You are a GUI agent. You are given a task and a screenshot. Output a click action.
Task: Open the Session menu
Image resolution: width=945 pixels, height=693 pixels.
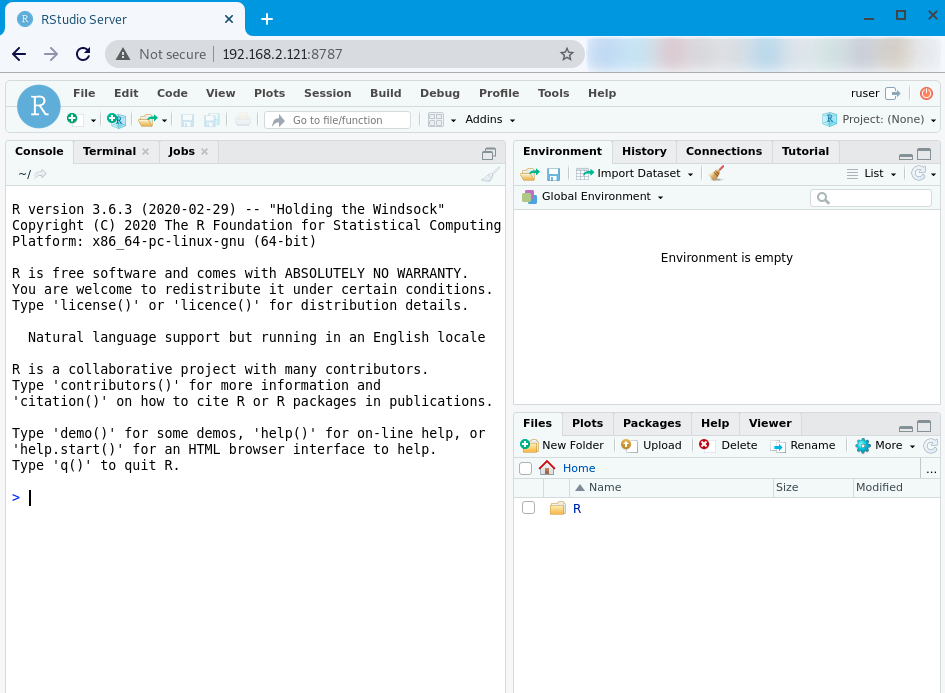coord(327,92)
